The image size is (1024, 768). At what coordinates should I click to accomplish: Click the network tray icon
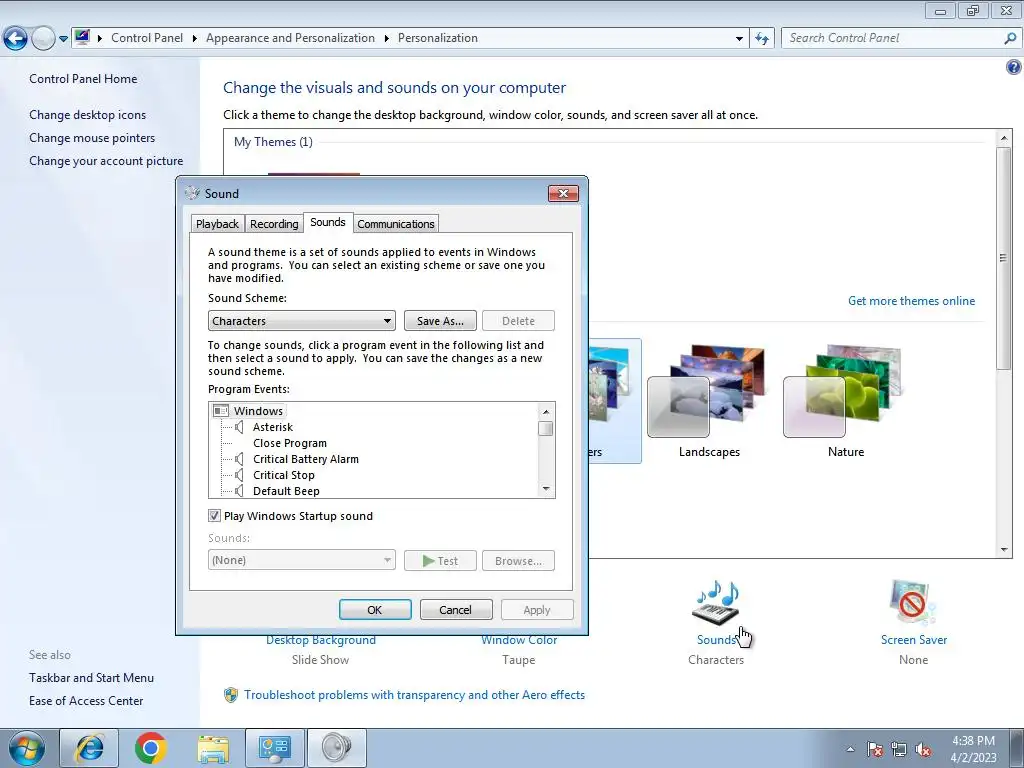coord(899,749)
